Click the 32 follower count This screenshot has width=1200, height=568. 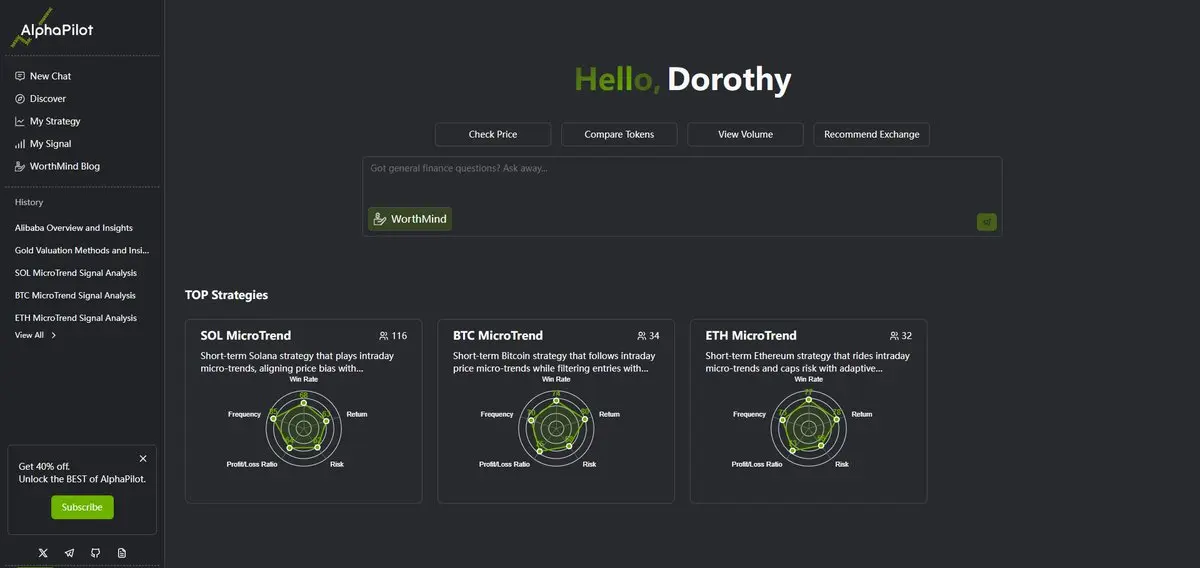point(906,336)
